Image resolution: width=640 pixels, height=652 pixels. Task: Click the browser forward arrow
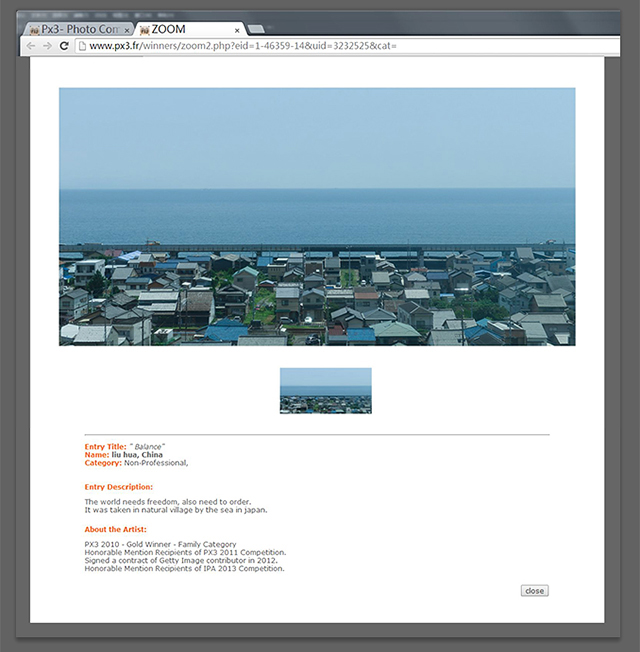tap(46, 46)
